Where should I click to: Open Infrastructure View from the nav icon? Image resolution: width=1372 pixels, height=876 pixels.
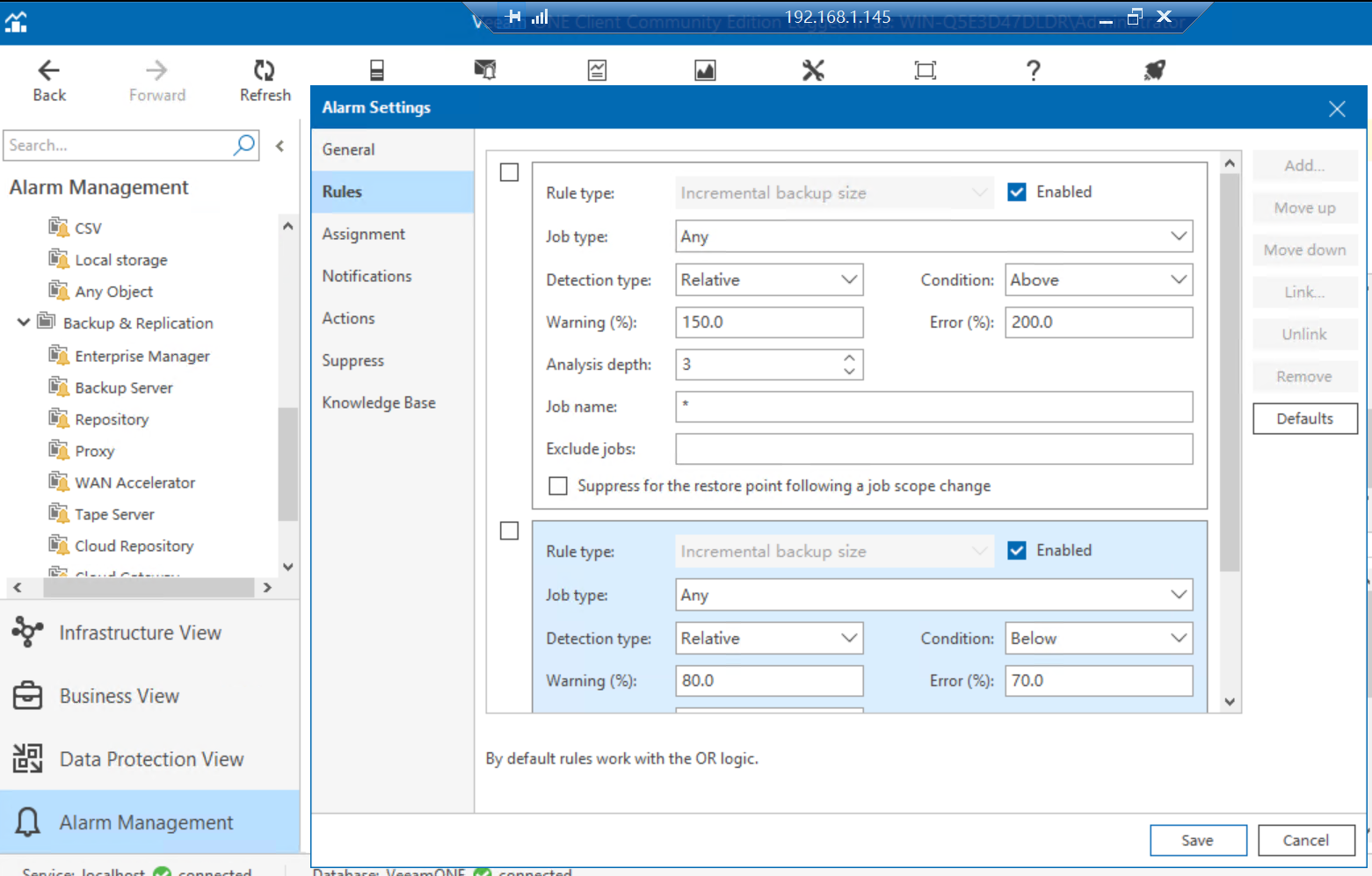[27, 632]
